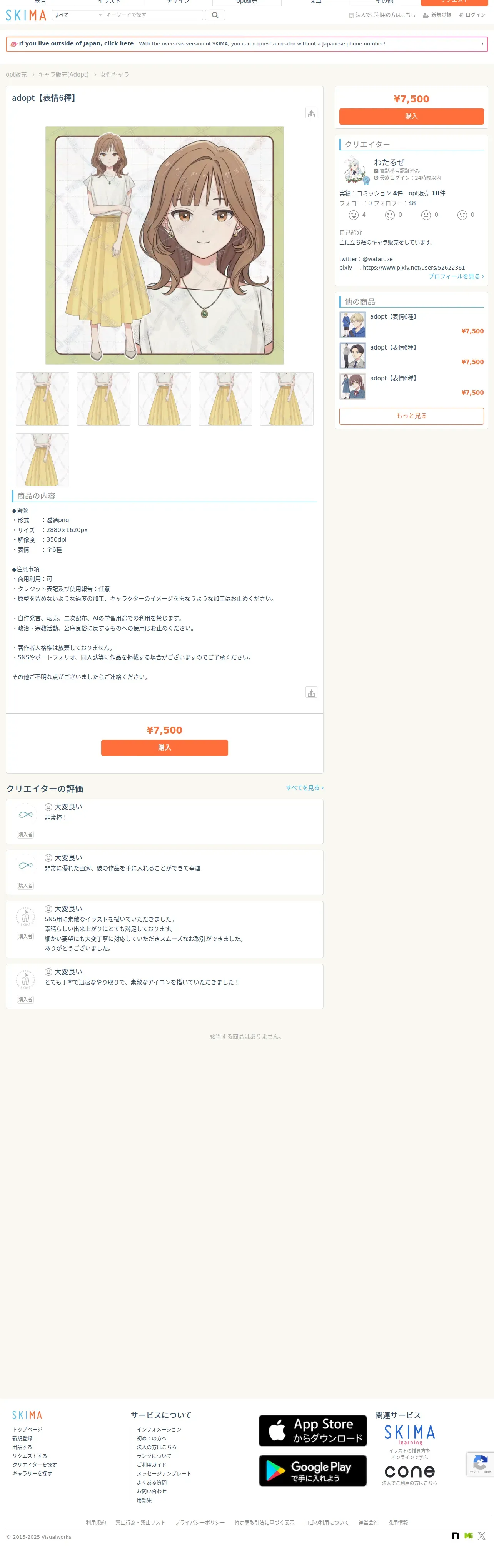Open footer ご利用ガイド link
This screenshot has width=494, height=1568.
[x=152, y=1465]
